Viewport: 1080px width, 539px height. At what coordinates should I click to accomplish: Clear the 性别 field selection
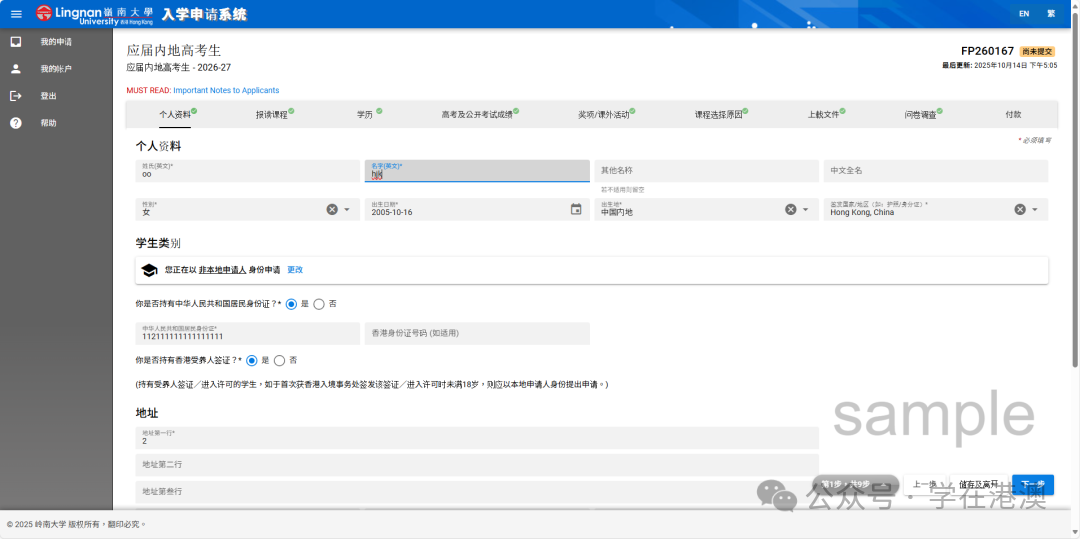point(332,209)
